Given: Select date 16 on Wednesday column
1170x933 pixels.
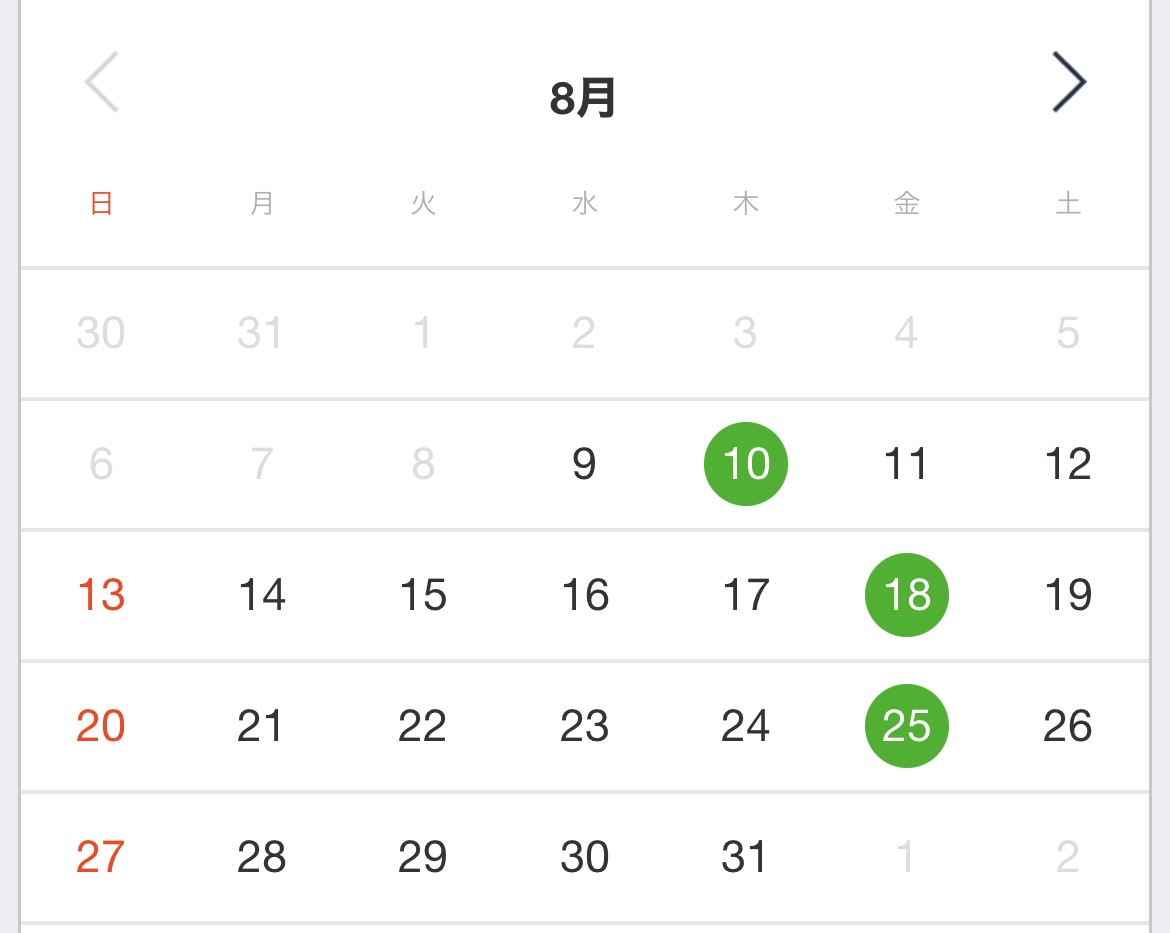Looking at the screenshot, I should tap(585, 595).
